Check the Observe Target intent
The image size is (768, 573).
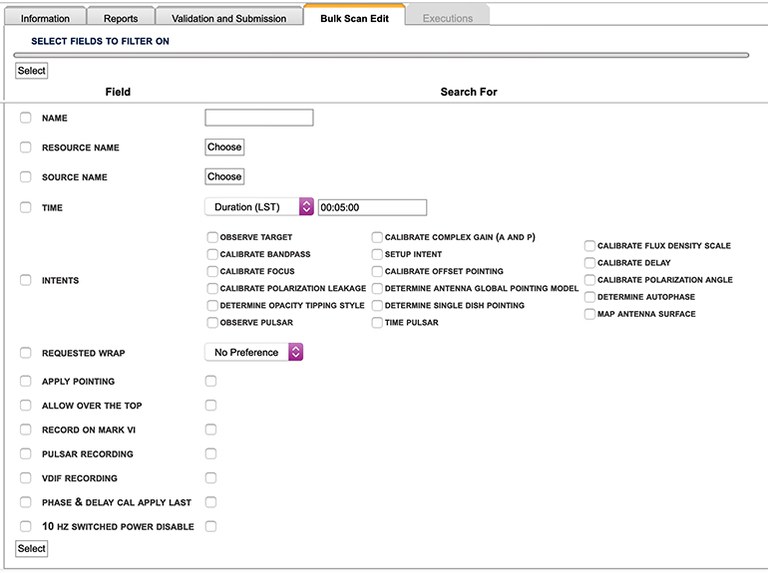[212, 237]
